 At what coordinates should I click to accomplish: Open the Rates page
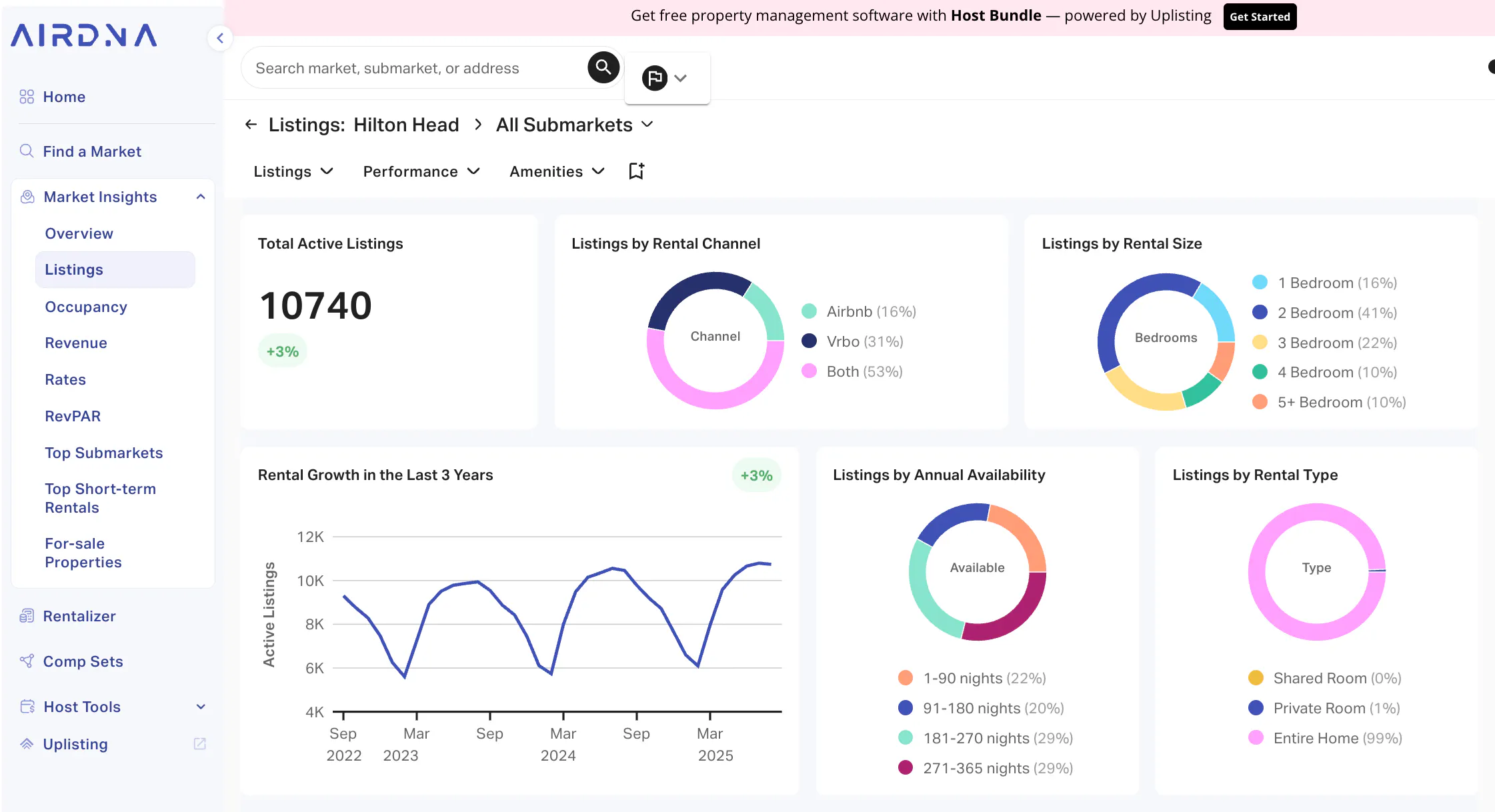(65, 379)
